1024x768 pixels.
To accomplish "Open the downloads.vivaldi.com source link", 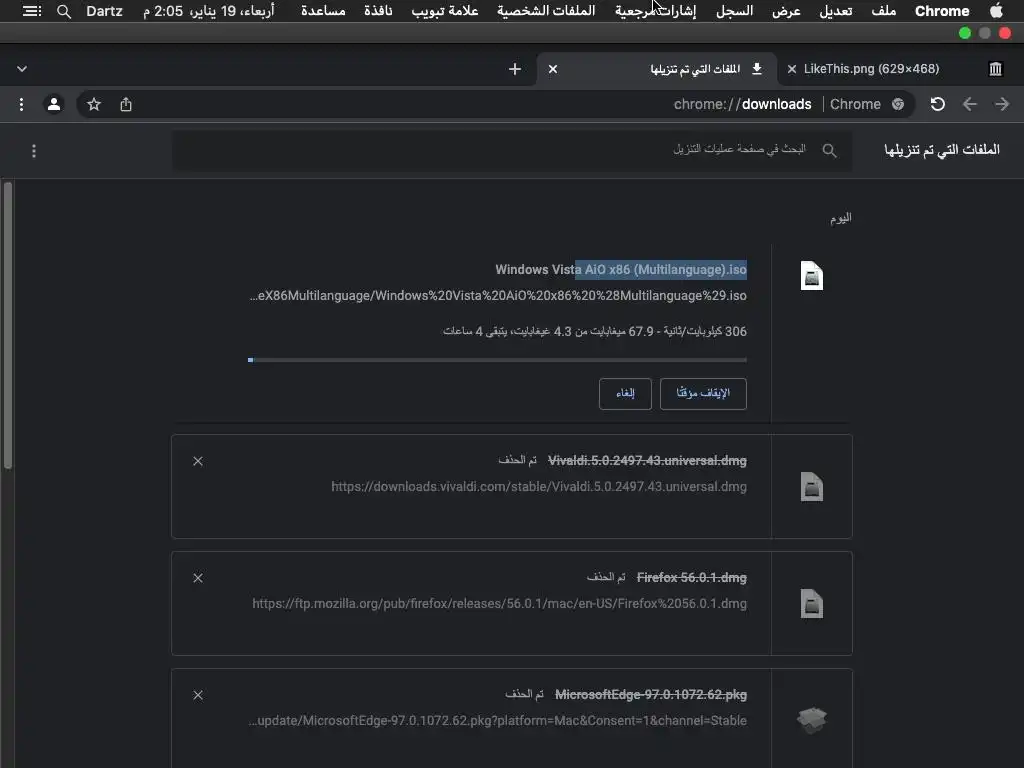I will pos(539,487).
